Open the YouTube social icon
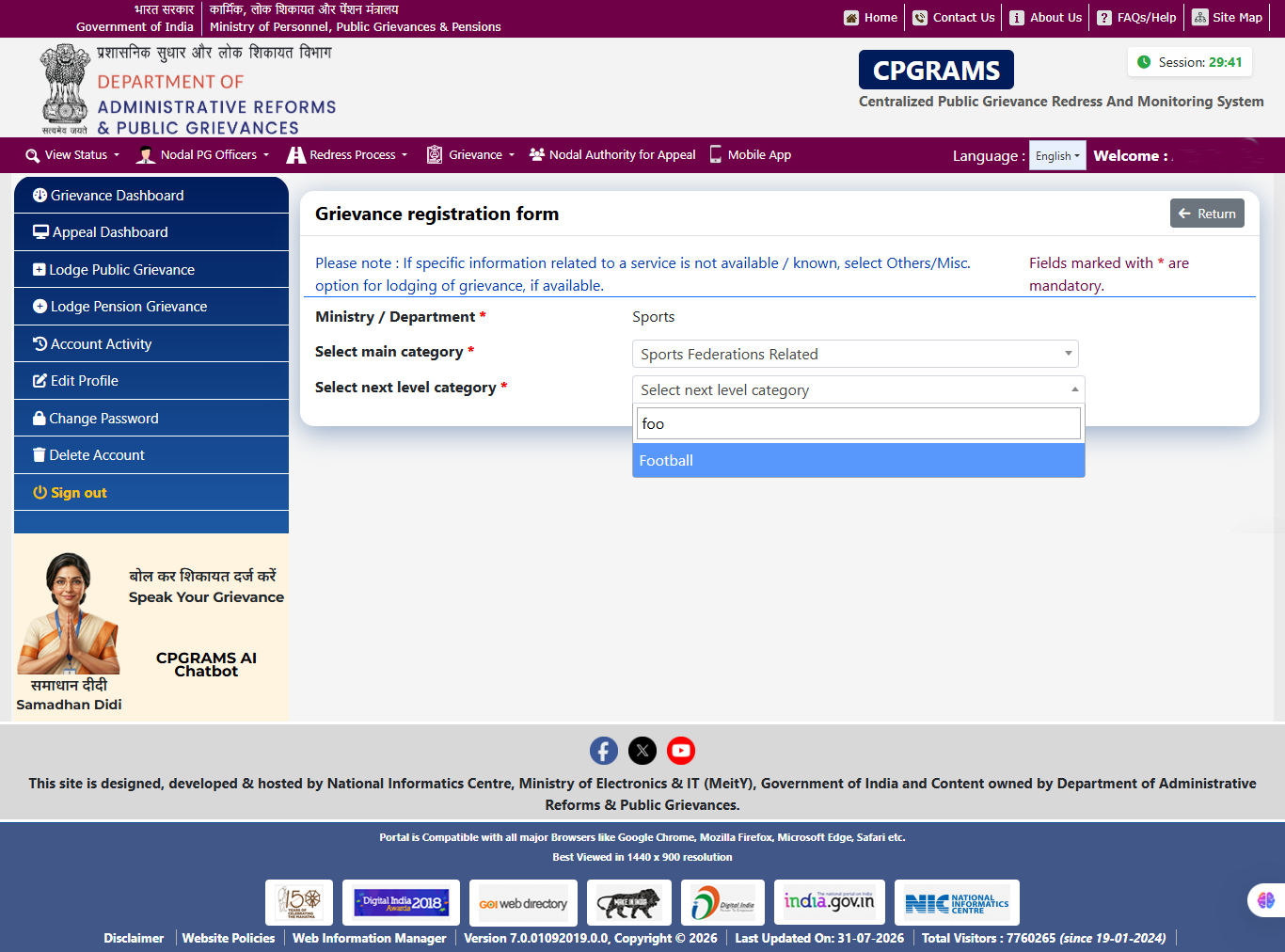The image size is (1285, 952). (681, 751)
